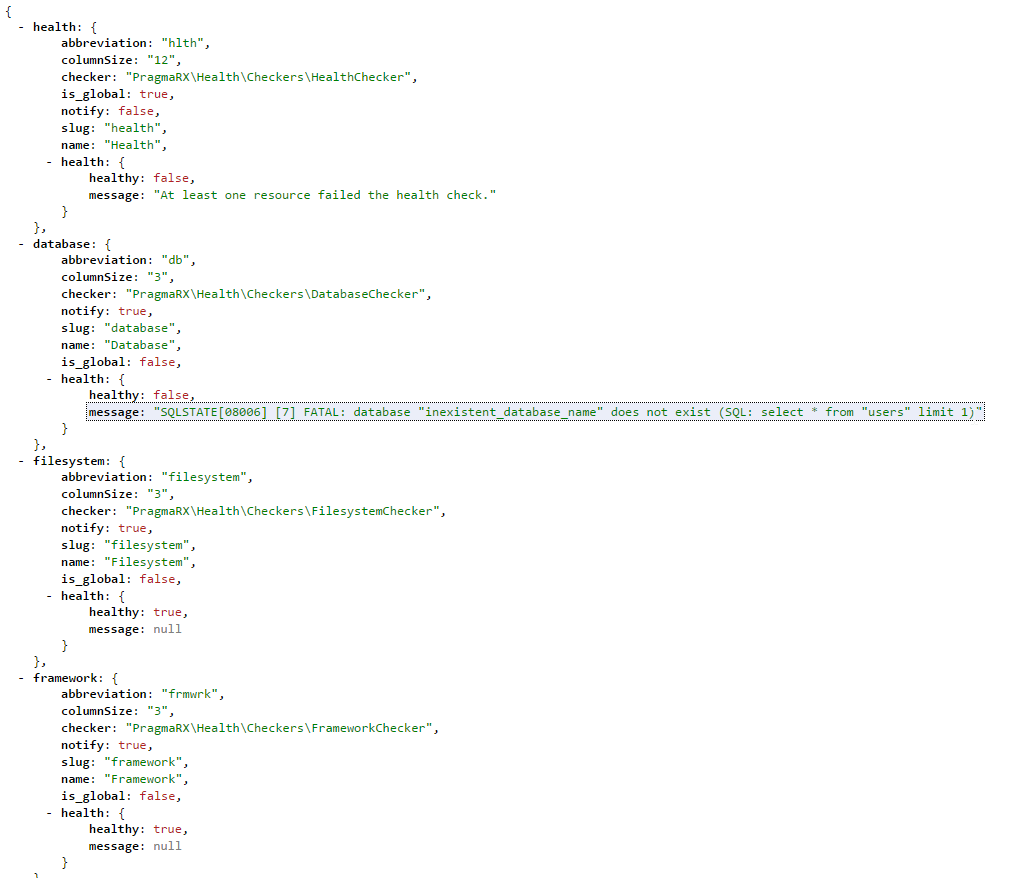Collapse the health object under filesystem
This screenshot has width=1011, height=878.
[49, 596]
